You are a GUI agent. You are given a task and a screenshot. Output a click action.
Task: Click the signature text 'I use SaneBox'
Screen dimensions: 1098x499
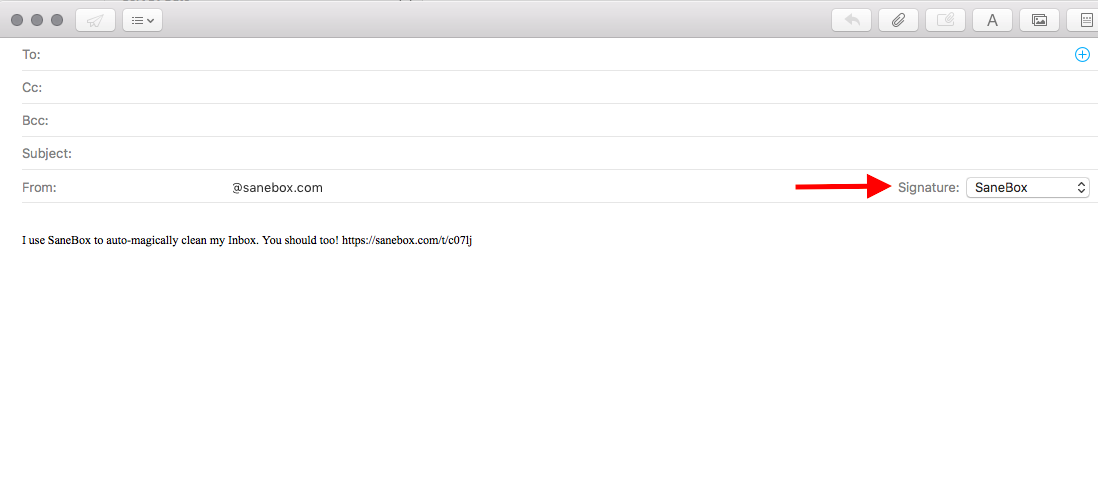coord(60,241)
